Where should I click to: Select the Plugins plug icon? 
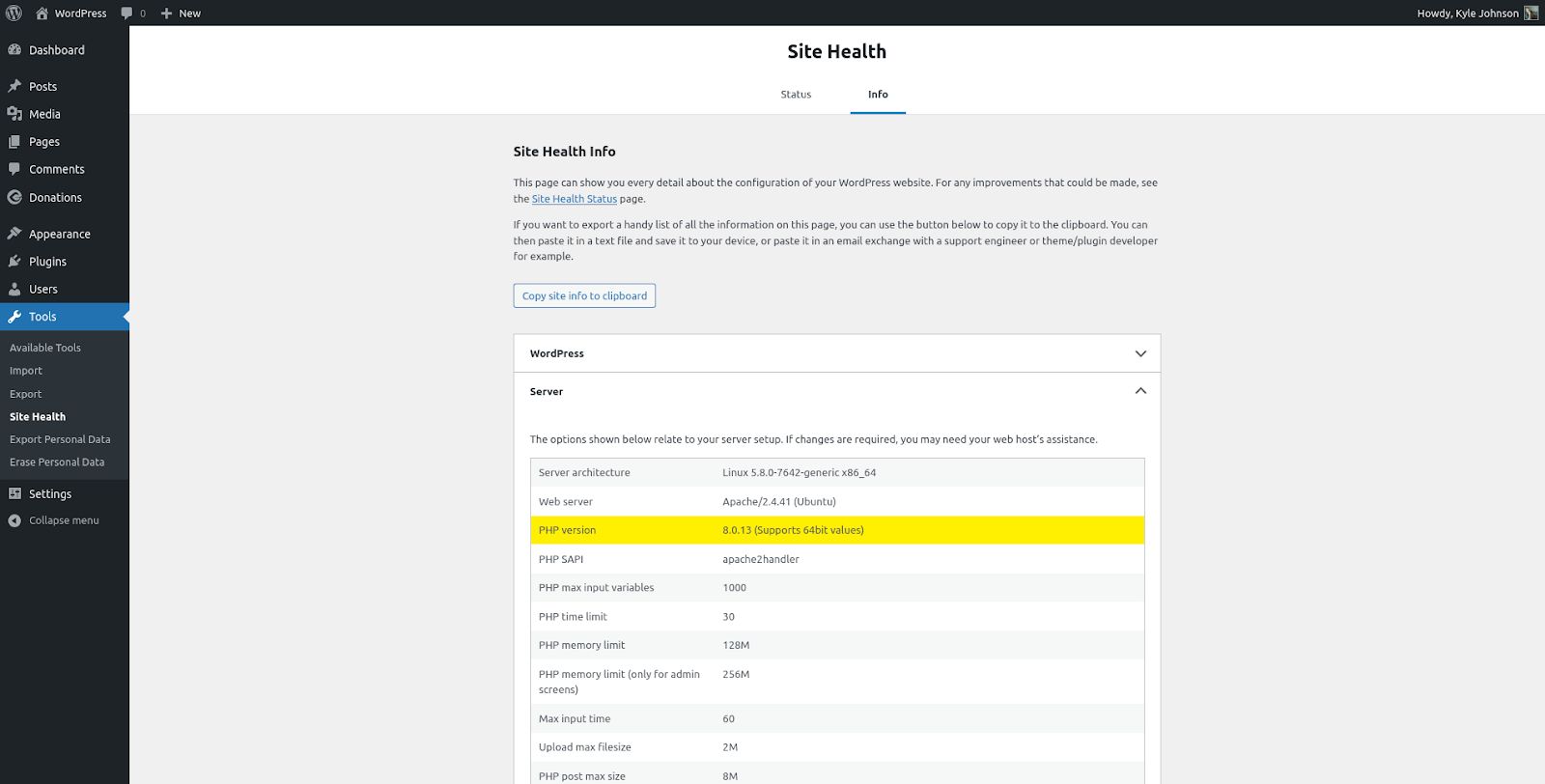tap(14, 261)
